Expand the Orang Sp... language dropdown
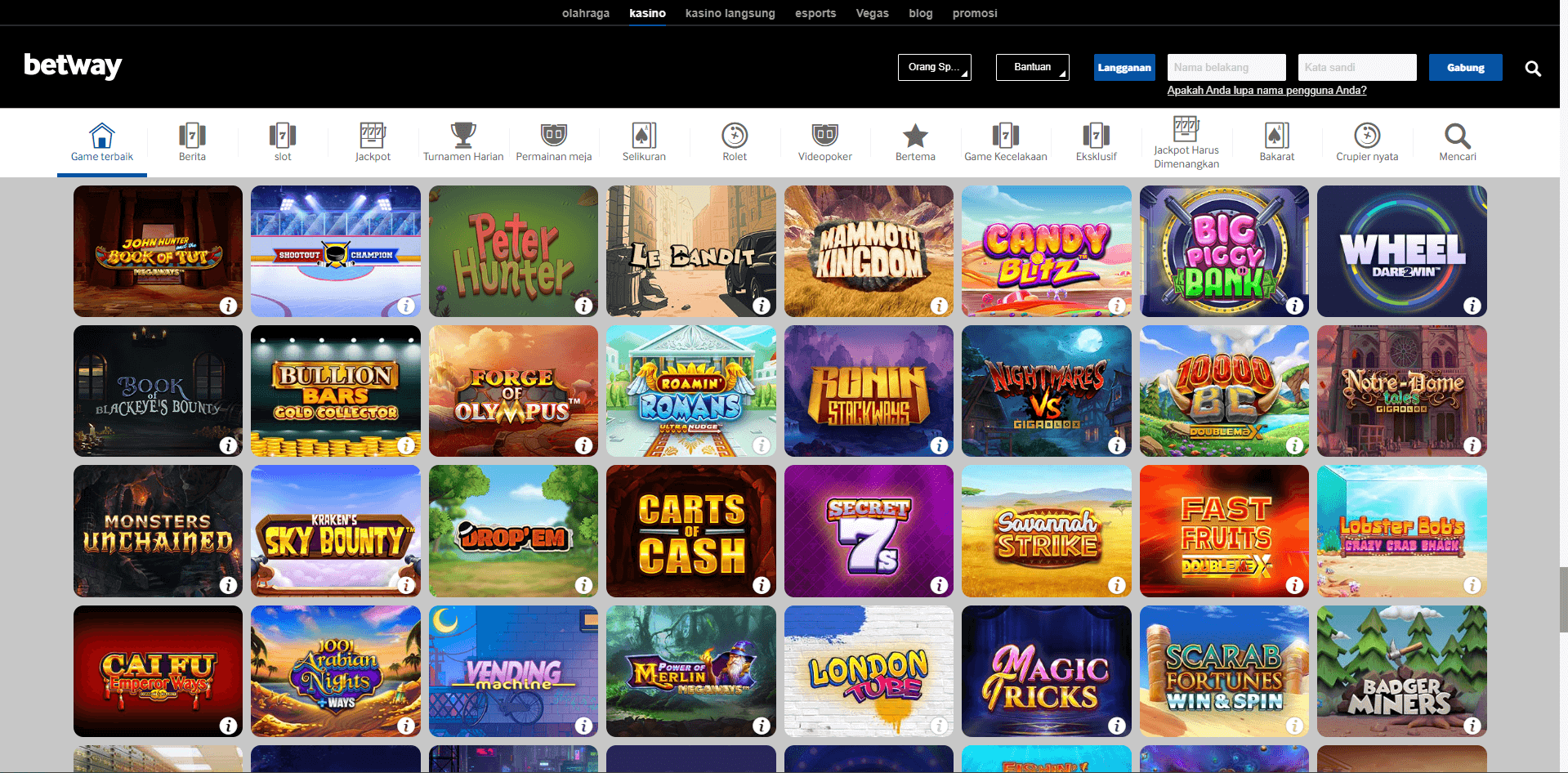The height and width of the screenshot is (773, 1568). (x=935, y=67)
